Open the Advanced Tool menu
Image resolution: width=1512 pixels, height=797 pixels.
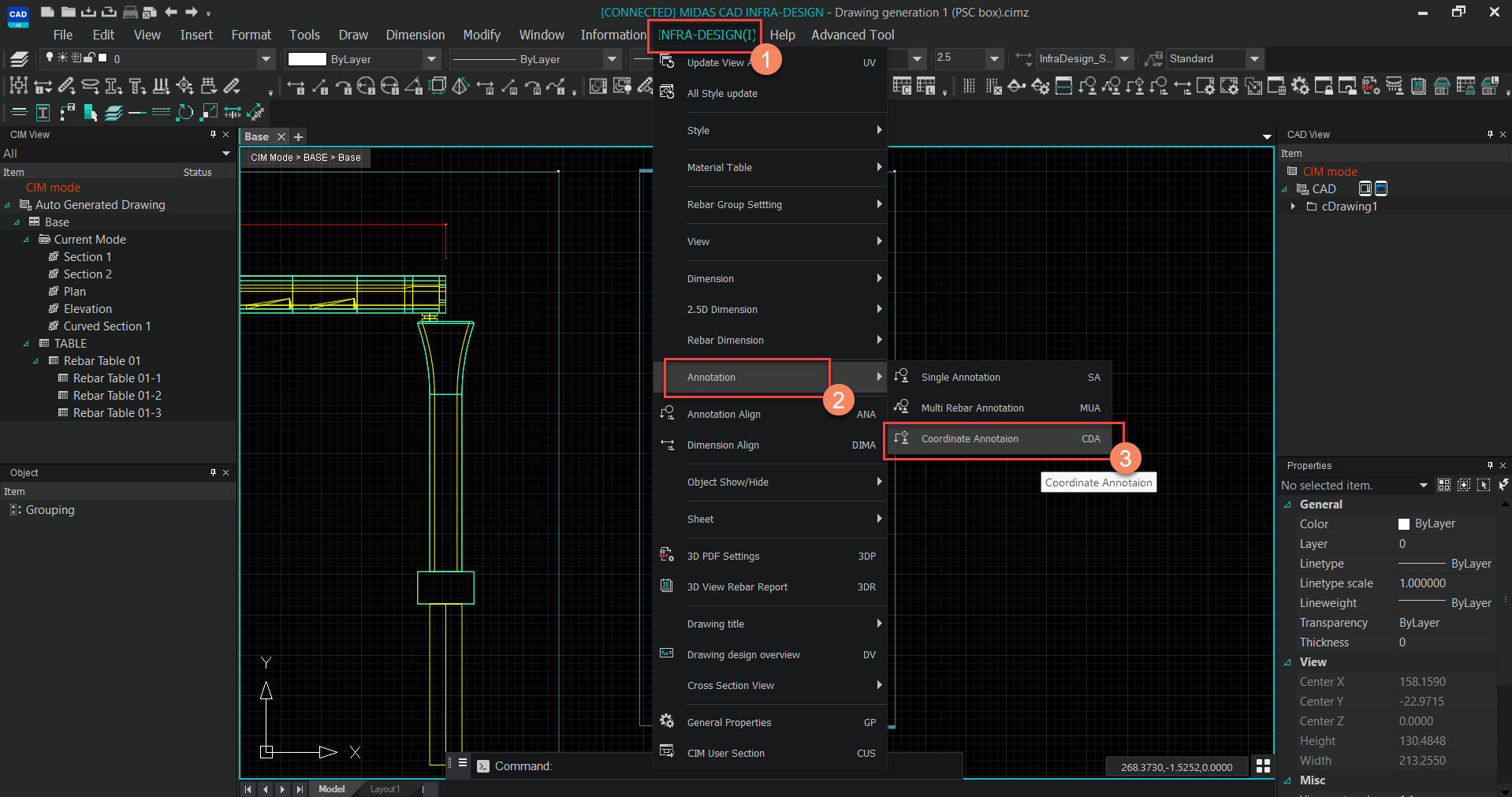click(852, 35)
